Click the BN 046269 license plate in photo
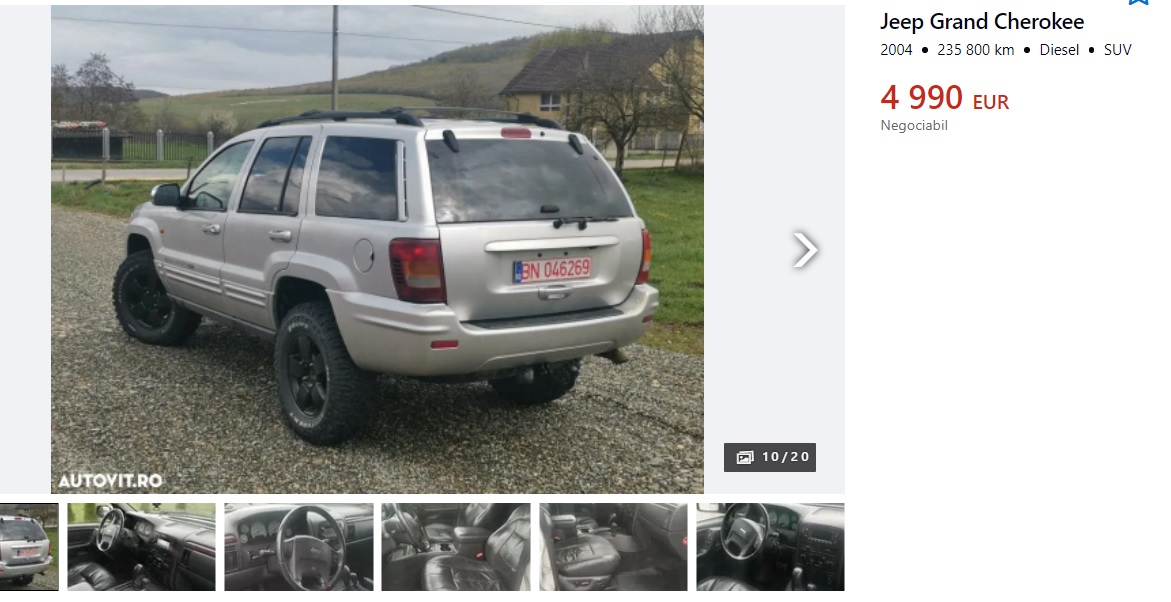The image size is (1171, 602). tap(552, 270)
